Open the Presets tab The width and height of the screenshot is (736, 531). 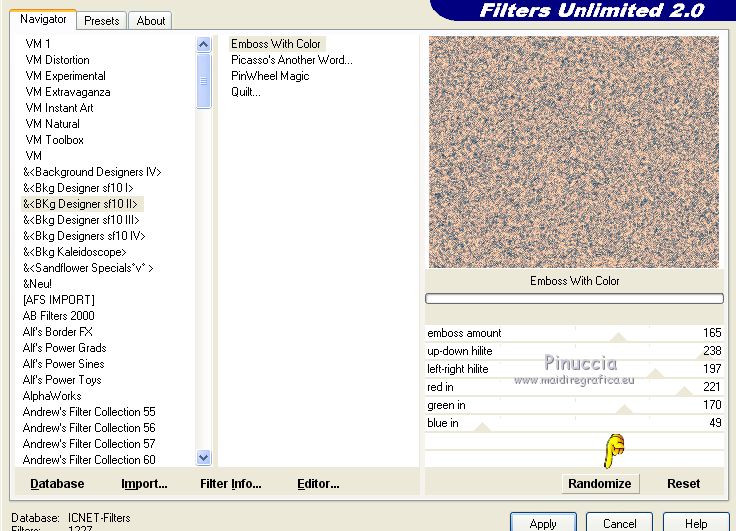click(101, 21)
